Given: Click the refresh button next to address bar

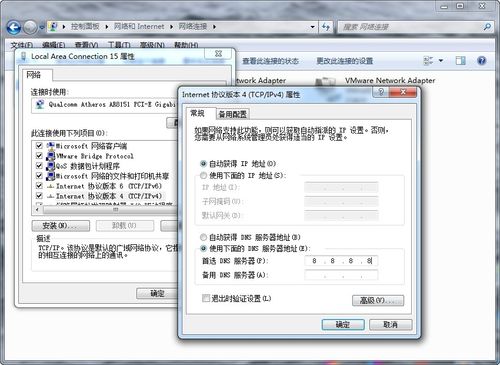Looking at the screenshot, I should tap(326, 27).
